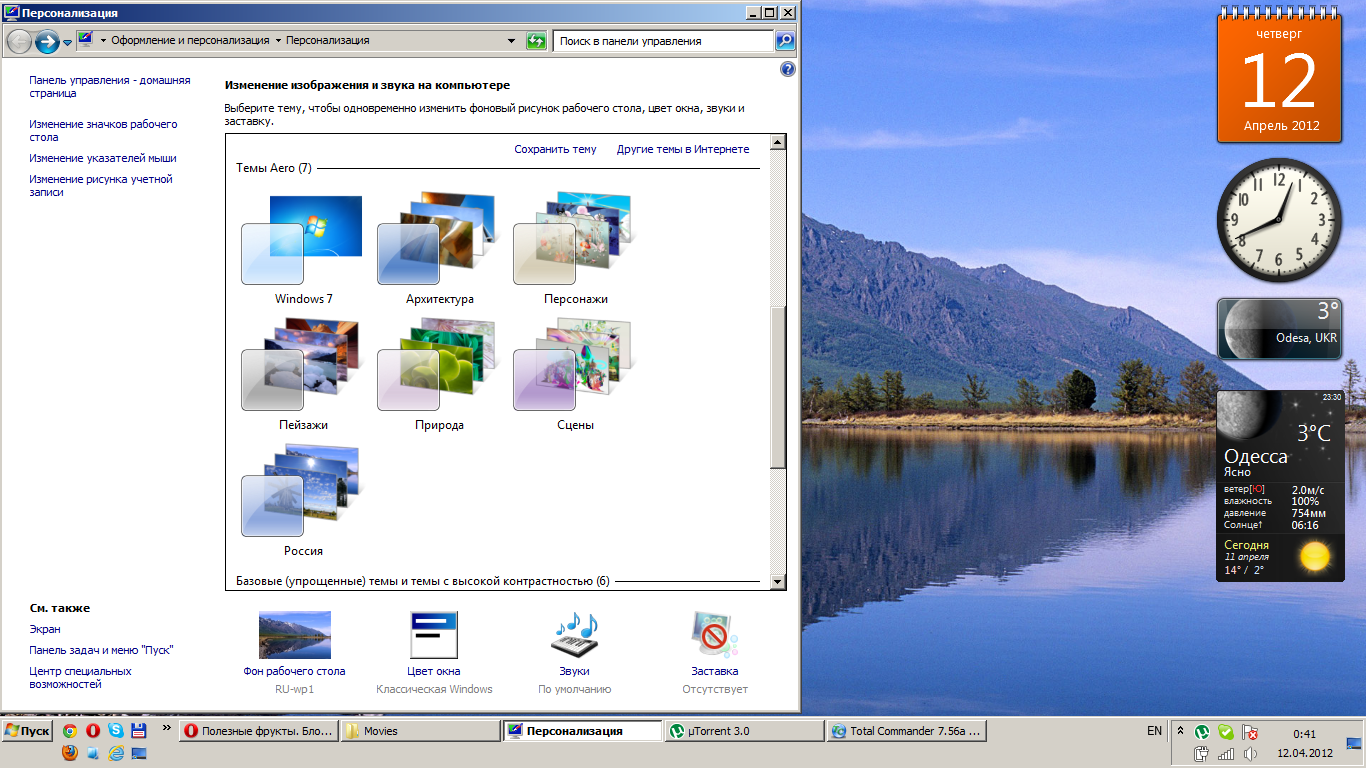This screenshot has height=768, width=1366.
Task: Show hidden tray icons with chevron
Action: [x=1181, y=731]
